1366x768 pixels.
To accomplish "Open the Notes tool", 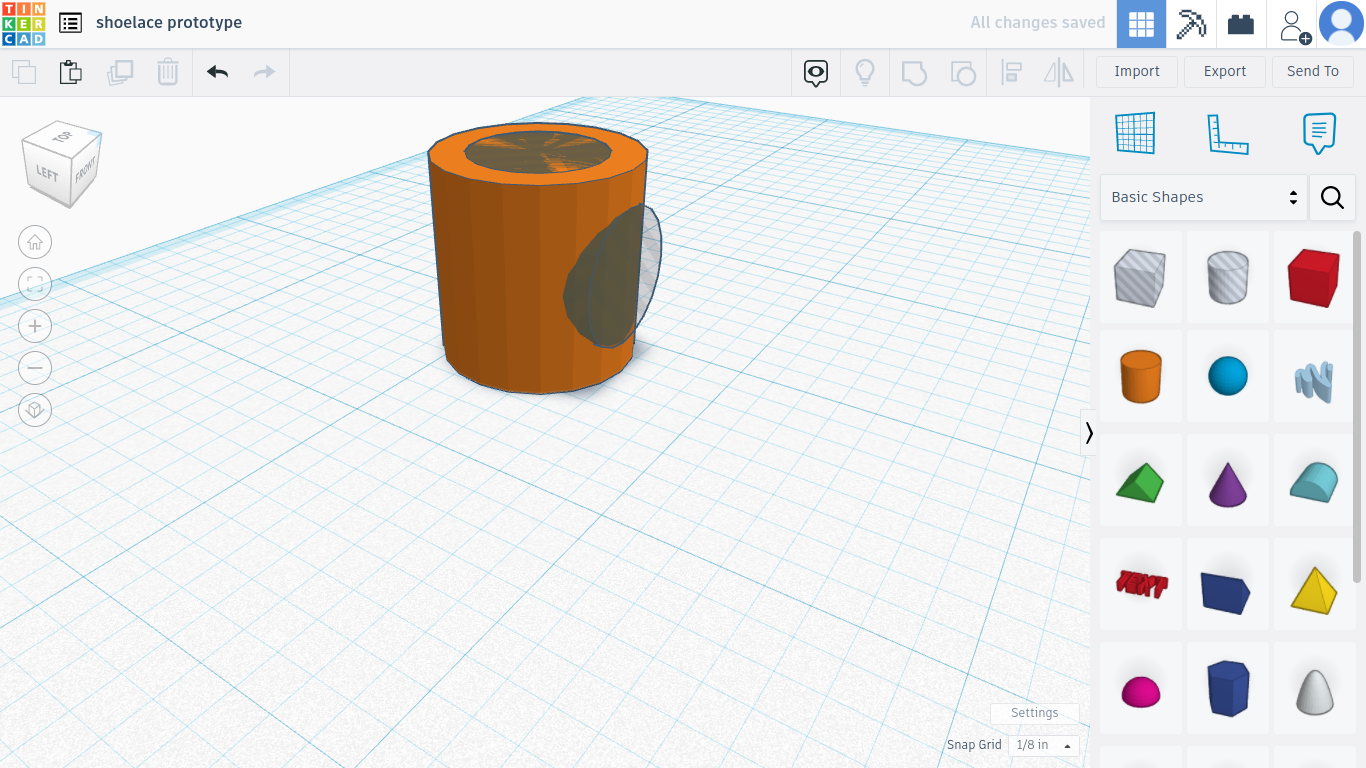I will (1319, 133).
